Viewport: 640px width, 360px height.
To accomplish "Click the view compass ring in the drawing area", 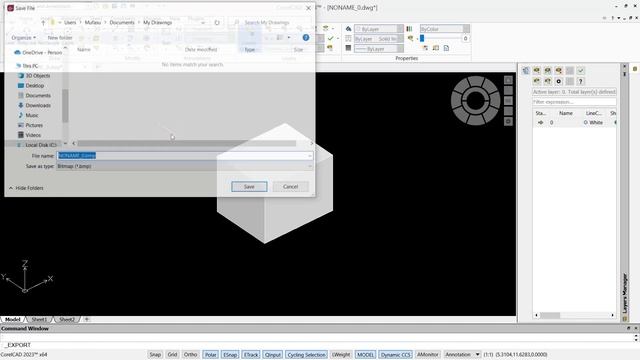I will pos(476,100).
